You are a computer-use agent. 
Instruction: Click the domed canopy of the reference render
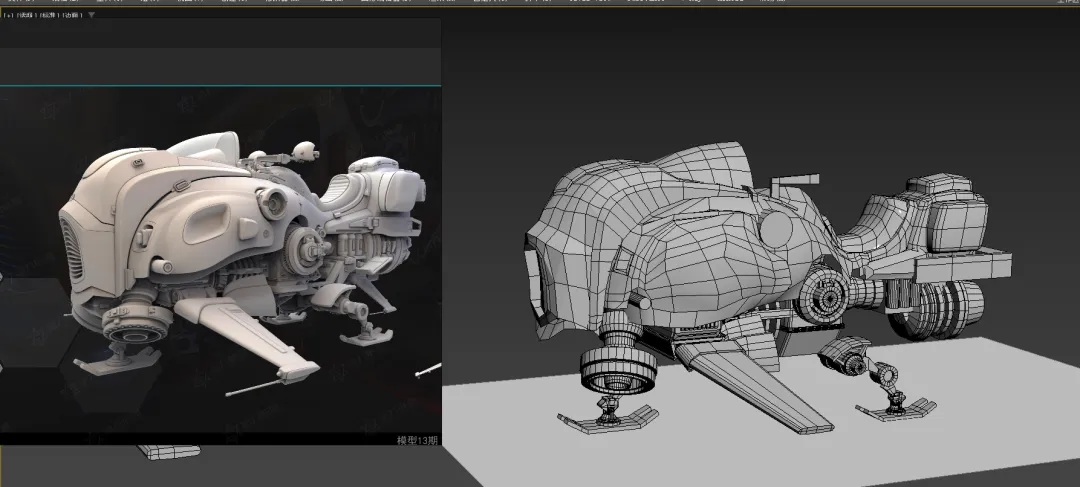tap(205, 147)
